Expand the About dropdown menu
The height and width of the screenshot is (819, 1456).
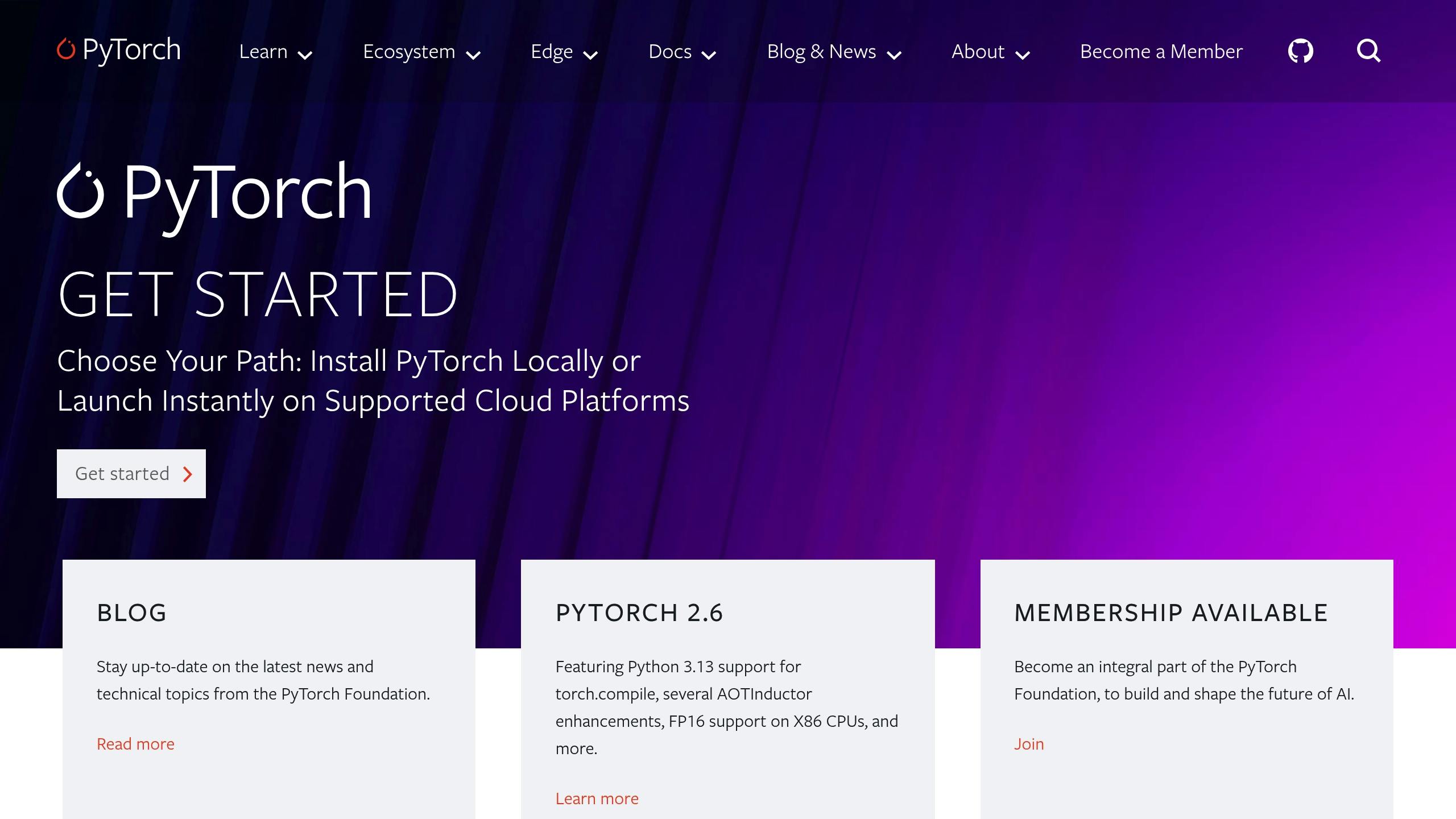point(989,51)
